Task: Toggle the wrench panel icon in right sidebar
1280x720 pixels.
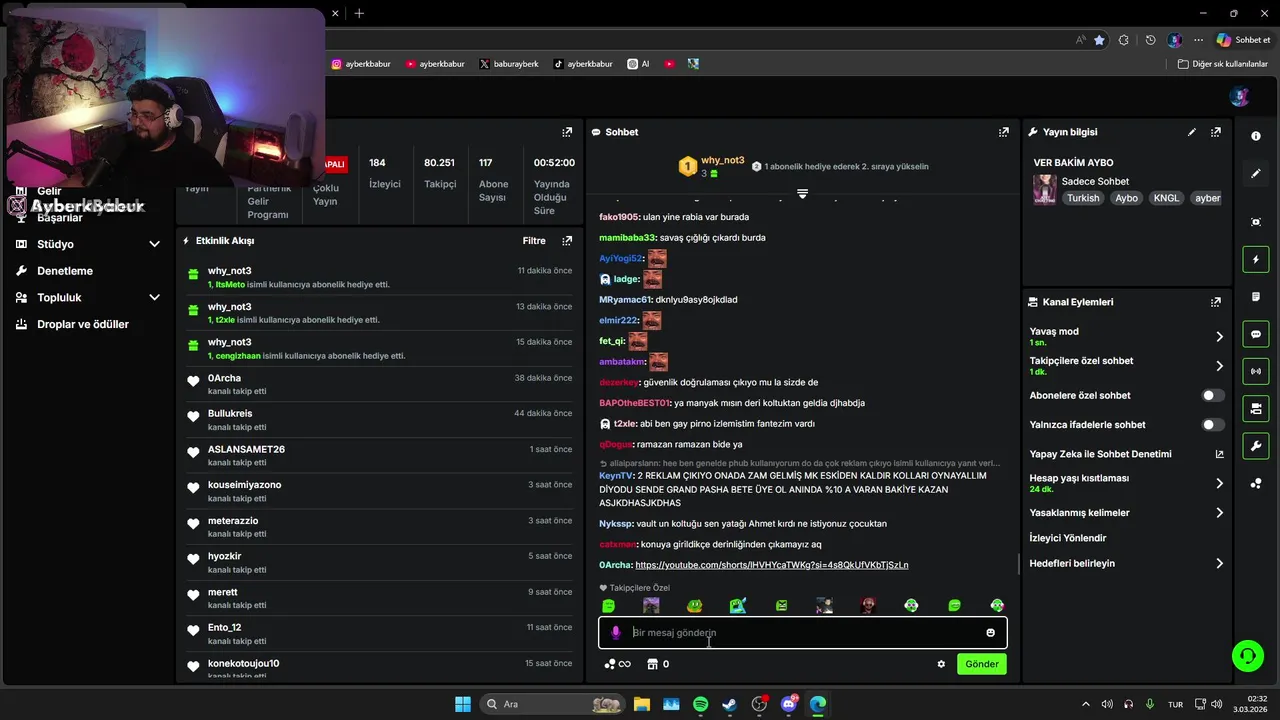Action: (1256, 445)
